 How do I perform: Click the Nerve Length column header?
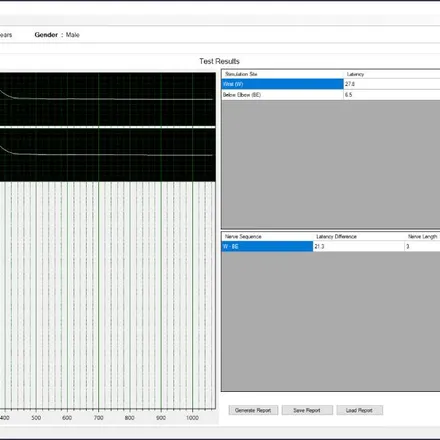pyautogui.click(x=422, y=236)
